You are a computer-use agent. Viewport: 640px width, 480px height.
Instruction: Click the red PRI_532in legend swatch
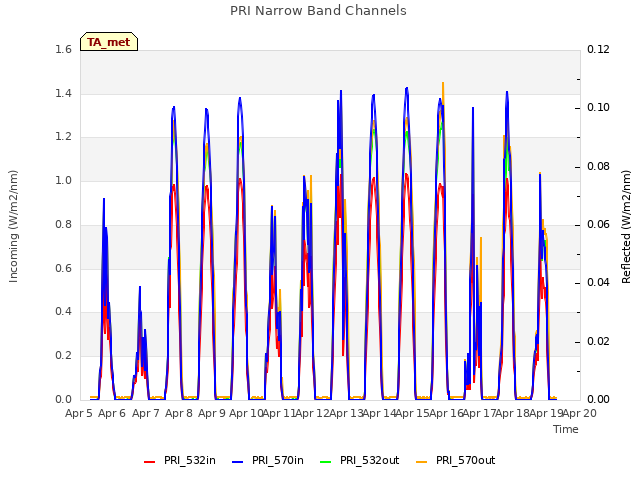pos(149,462)
